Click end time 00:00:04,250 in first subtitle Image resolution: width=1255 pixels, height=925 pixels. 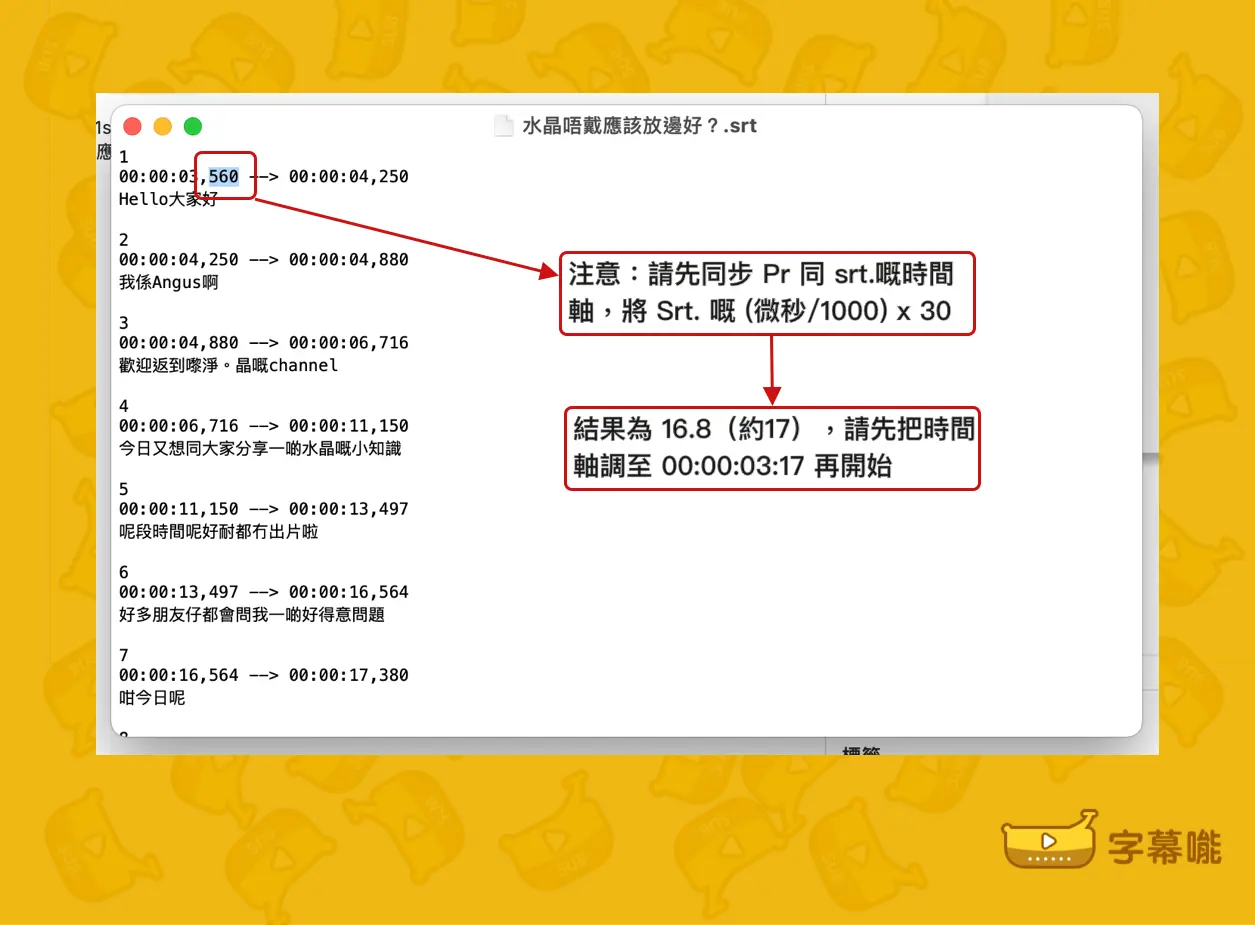(348, 177)
